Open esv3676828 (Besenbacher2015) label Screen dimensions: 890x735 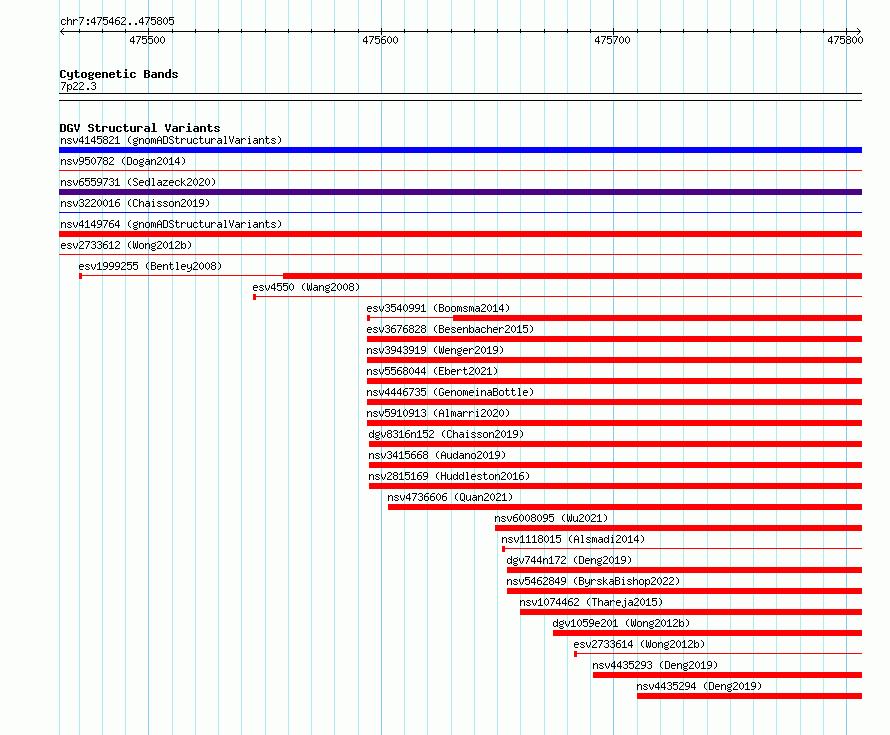[x=450, y=329]
